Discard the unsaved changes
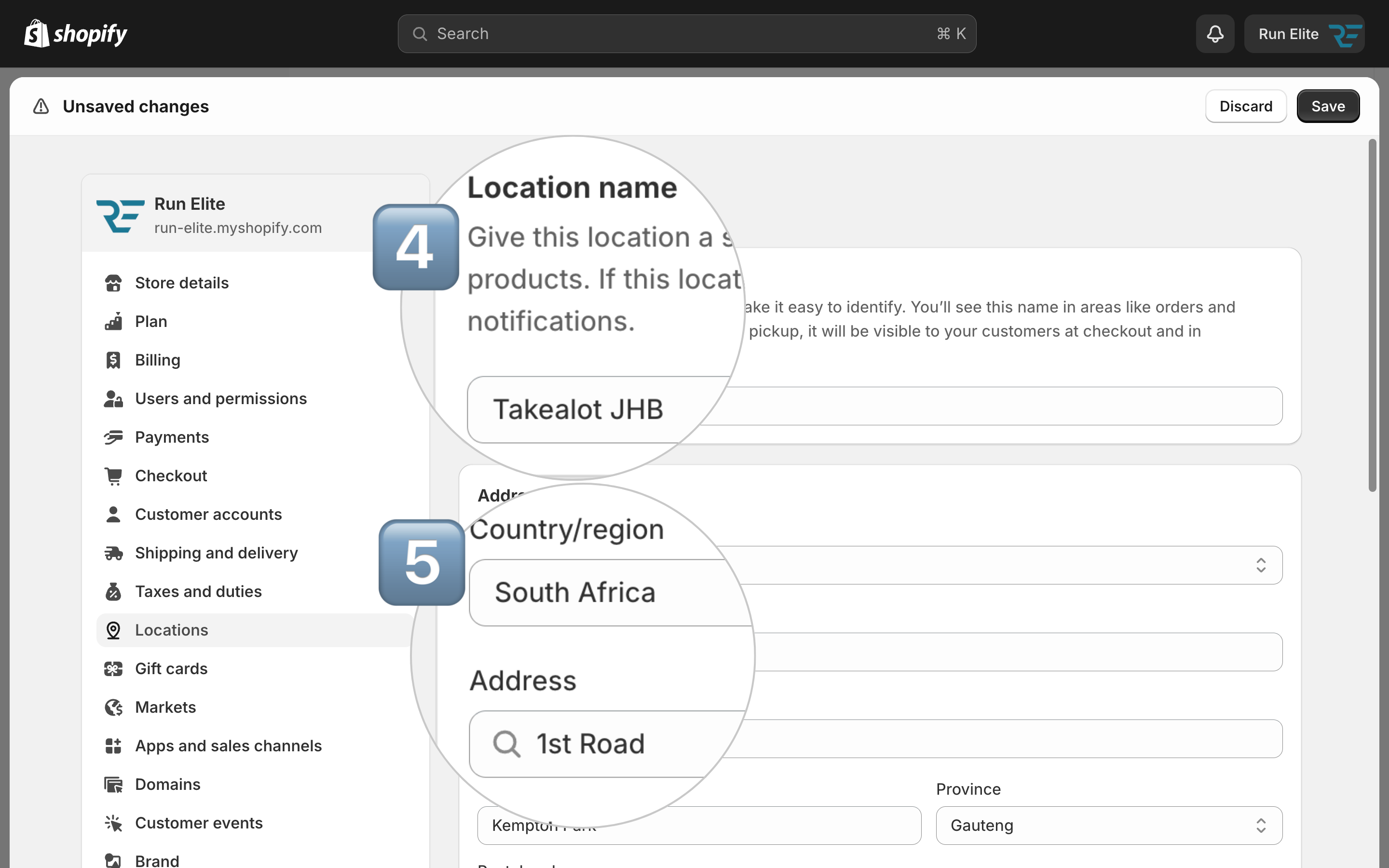 [x=1245, y=106]
